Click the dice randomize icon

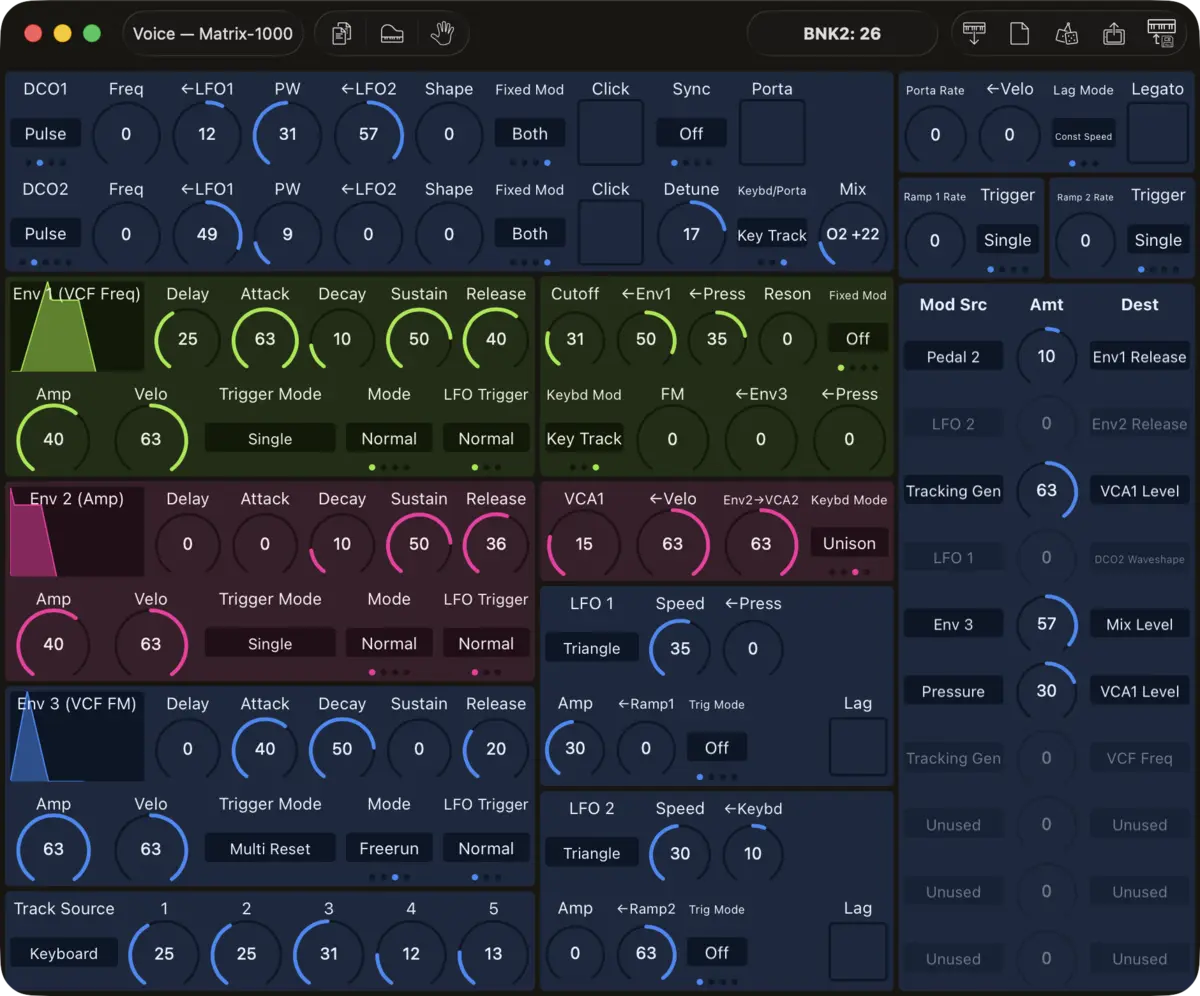click(1066, 34)
